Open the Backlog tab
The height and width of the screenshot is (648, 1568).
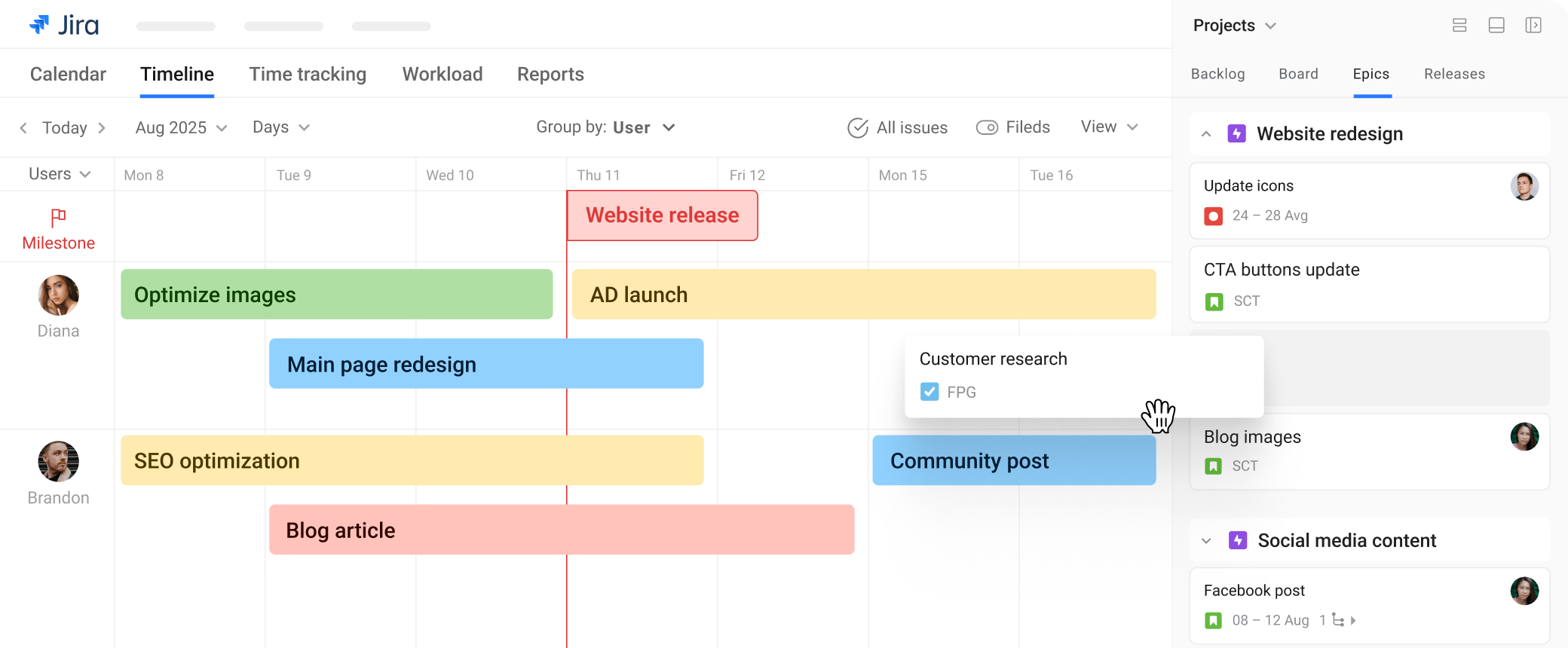click(1217, 74)
